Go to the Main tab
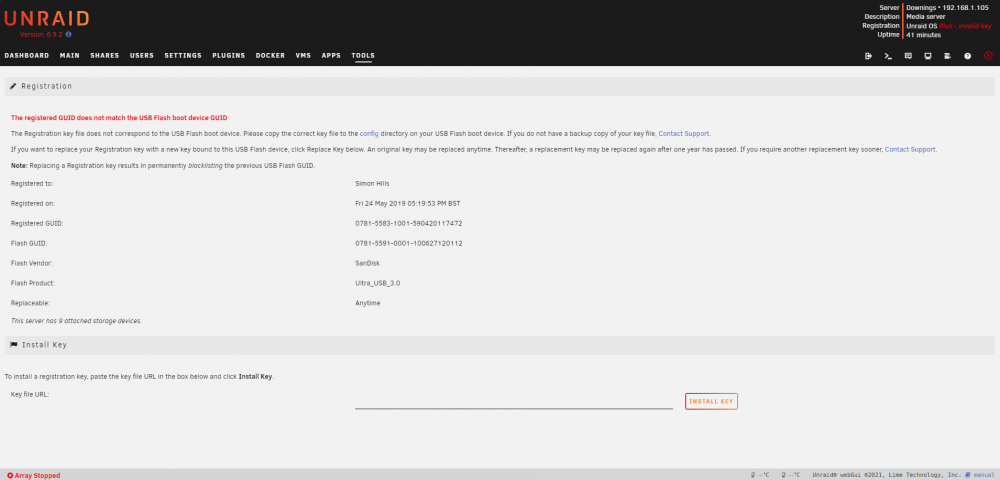 [70, 55]
